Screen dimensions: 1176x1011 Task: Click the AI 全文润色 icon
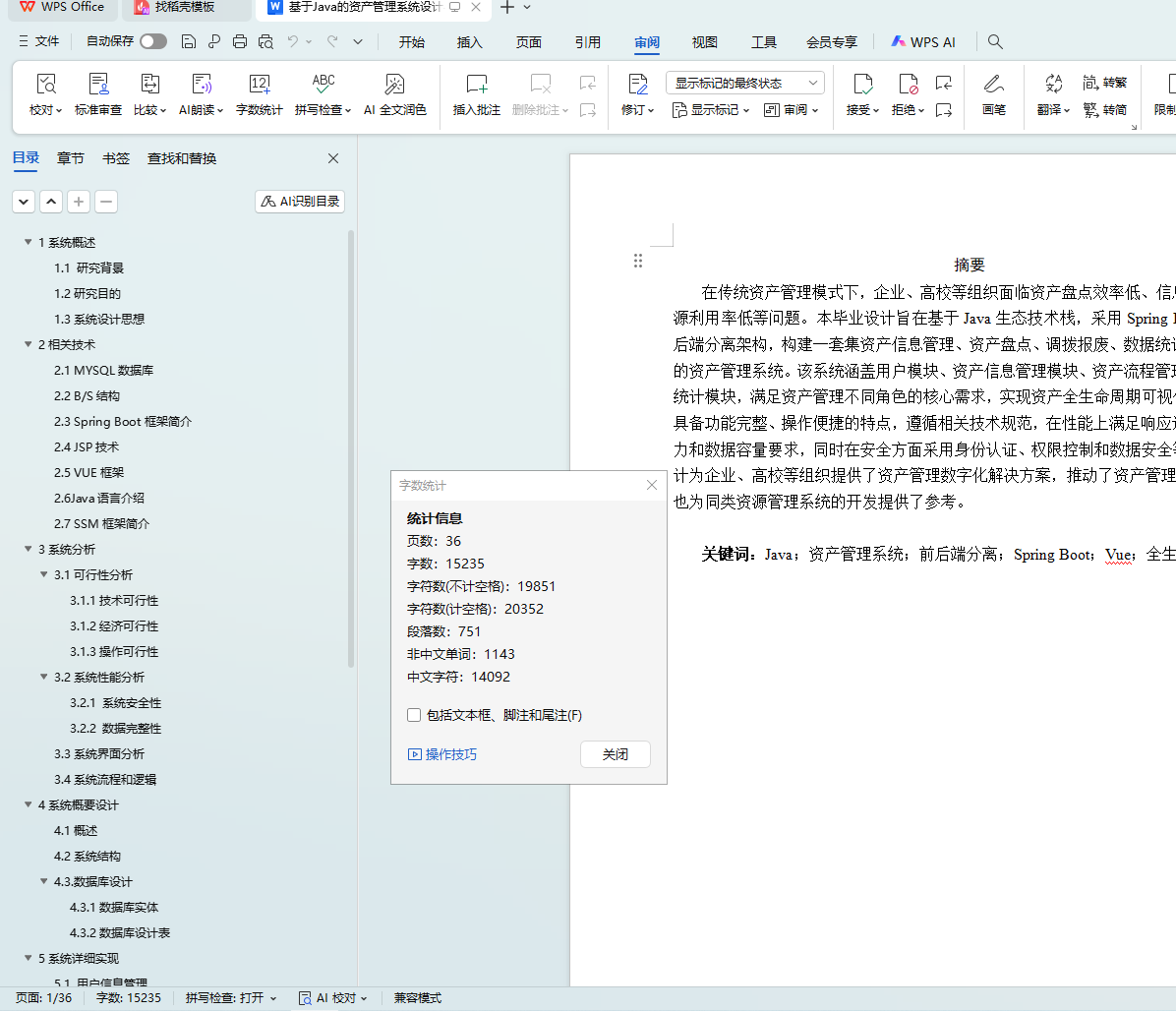tap(394, 94)
